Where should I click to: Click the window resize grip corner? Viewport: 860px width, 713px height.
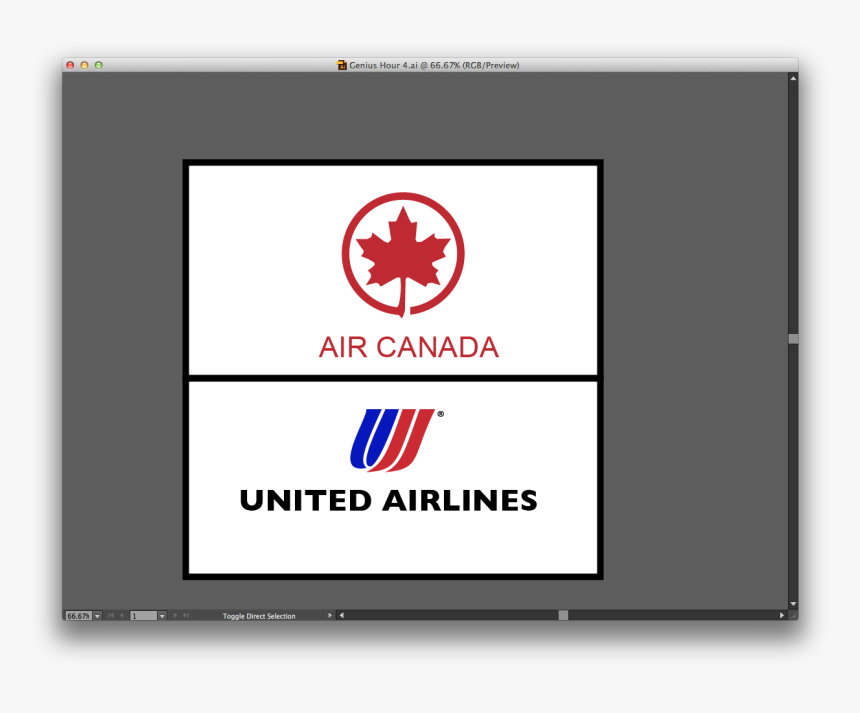(793, 615)
